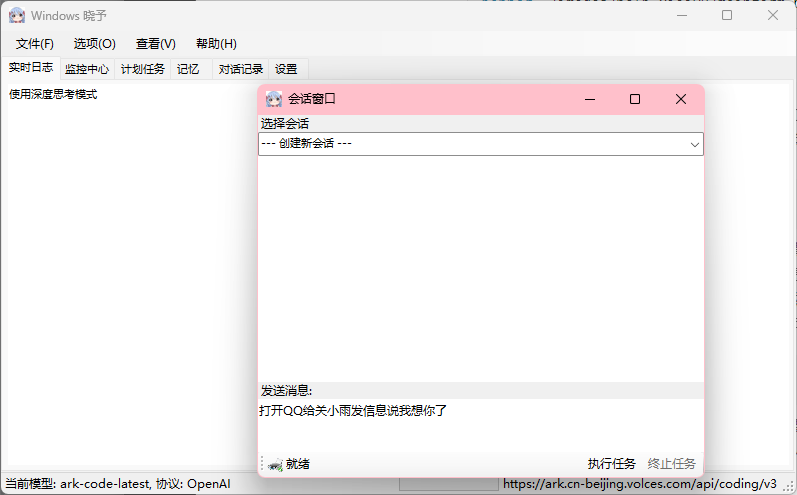The width and height of the screenshot is (797, 495).
Task: Maximize the 会话窗口 dialog
Action: 635,99
